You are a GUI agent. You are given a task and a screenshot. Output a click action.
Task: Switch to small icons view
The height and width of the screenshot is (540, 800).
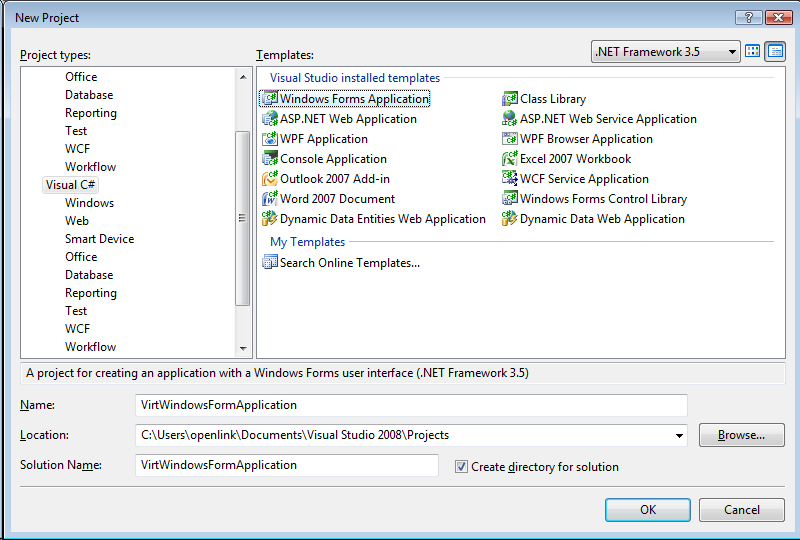pyautogui.click(x=775, y=51)
